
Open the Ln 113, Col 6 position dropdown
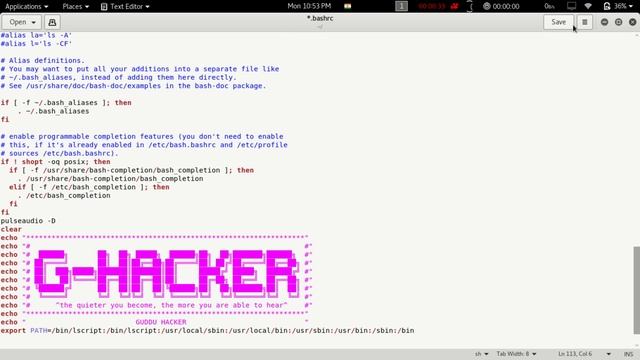pos(584,354)
